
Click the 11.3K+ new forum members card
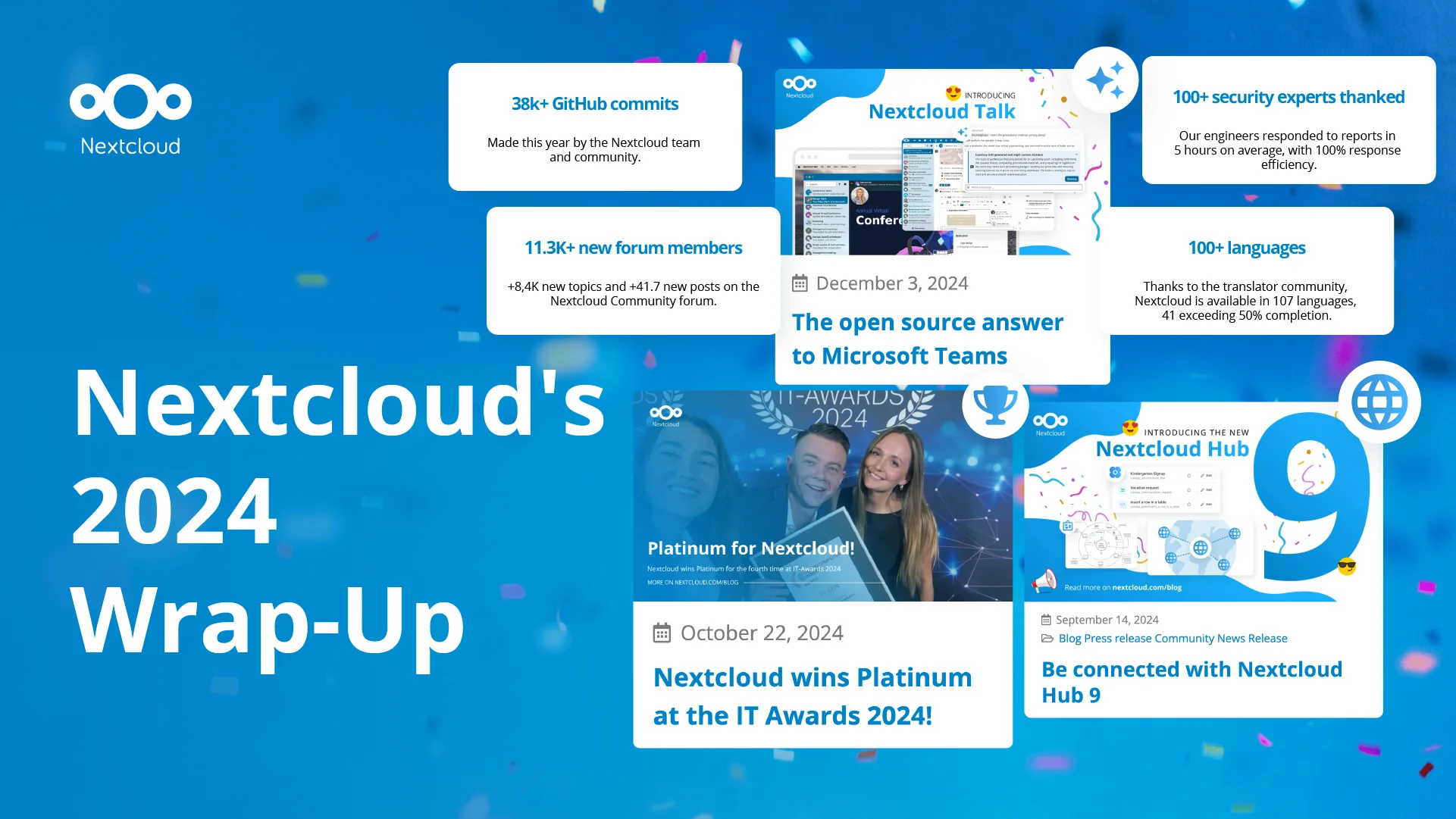633,271
